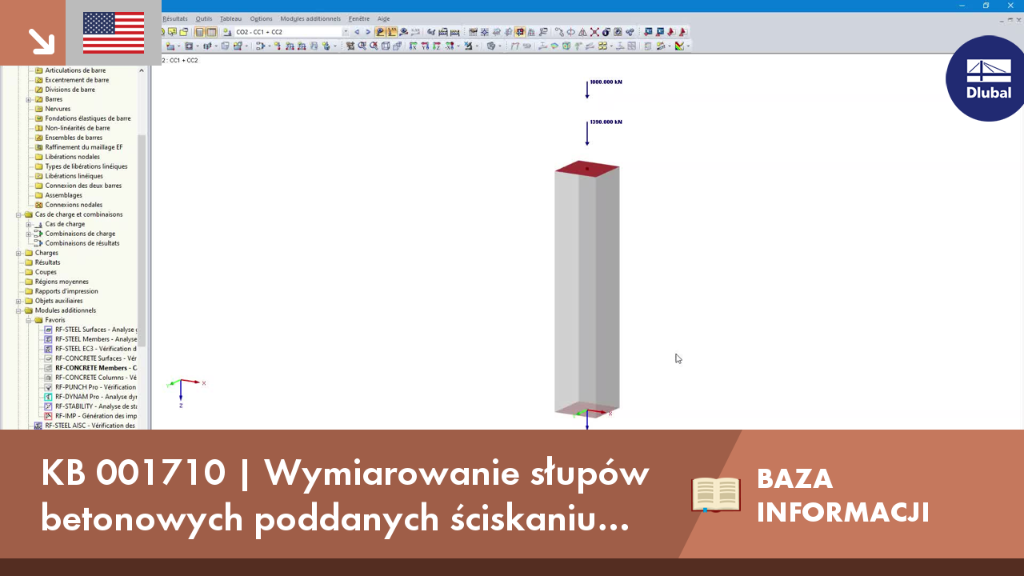Expand the Barres tree node
The height and width of the screenshot is (576, 1024).
point(29,99)
